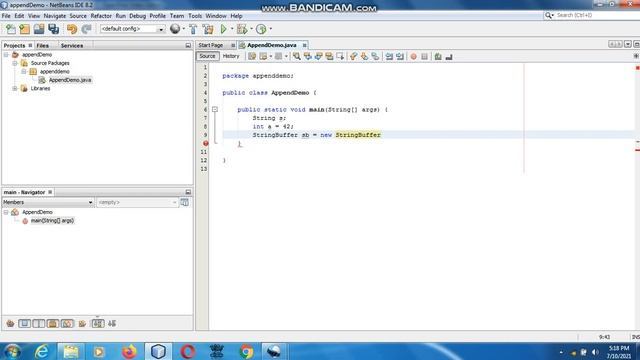The height and width of the screenshot is (360, 640).
Task: Click the Shift Line Right icon
Action: coord(400,56)
